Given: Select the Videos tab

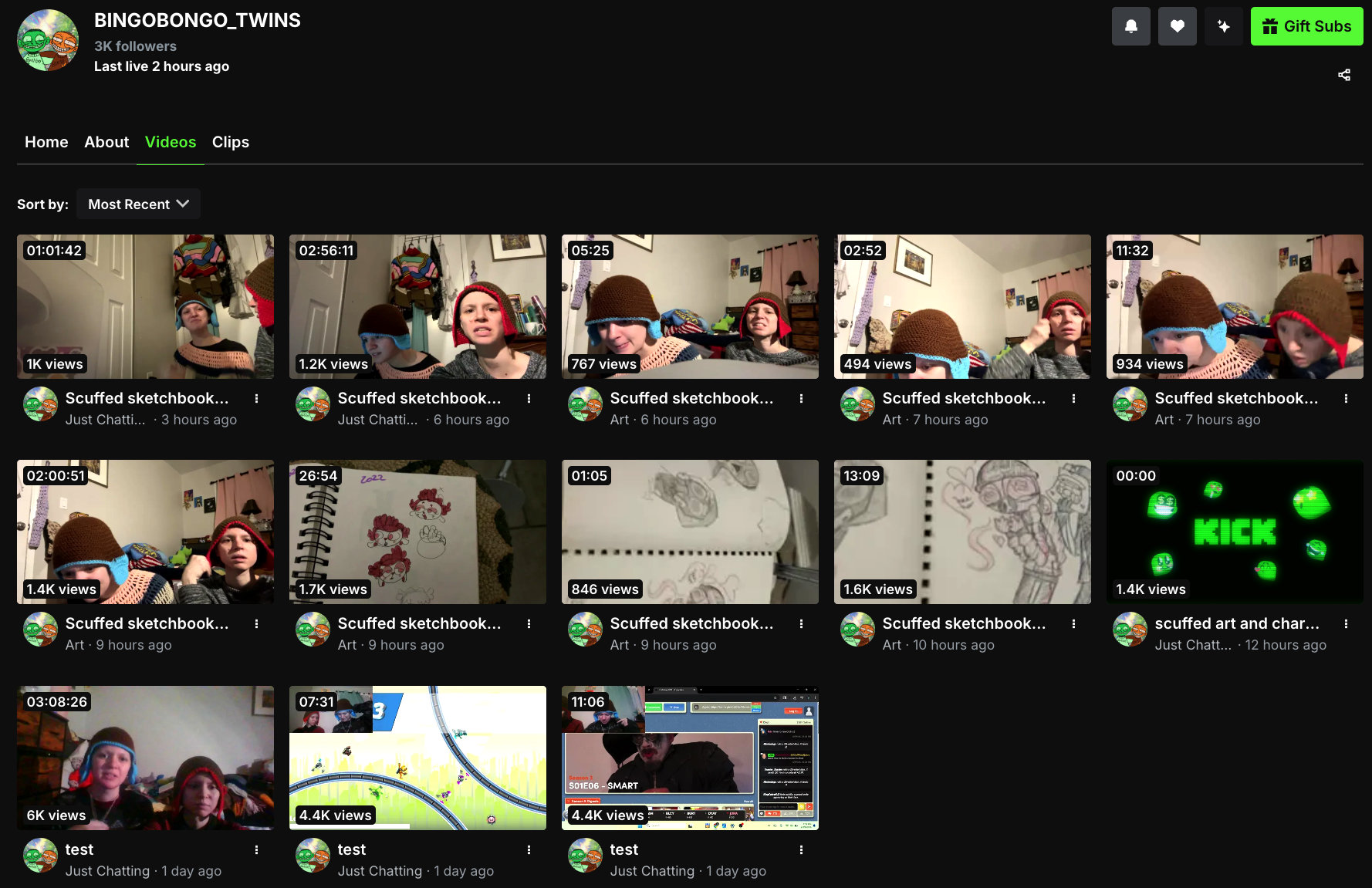Looking at the screenshot, I should point(171,142).
